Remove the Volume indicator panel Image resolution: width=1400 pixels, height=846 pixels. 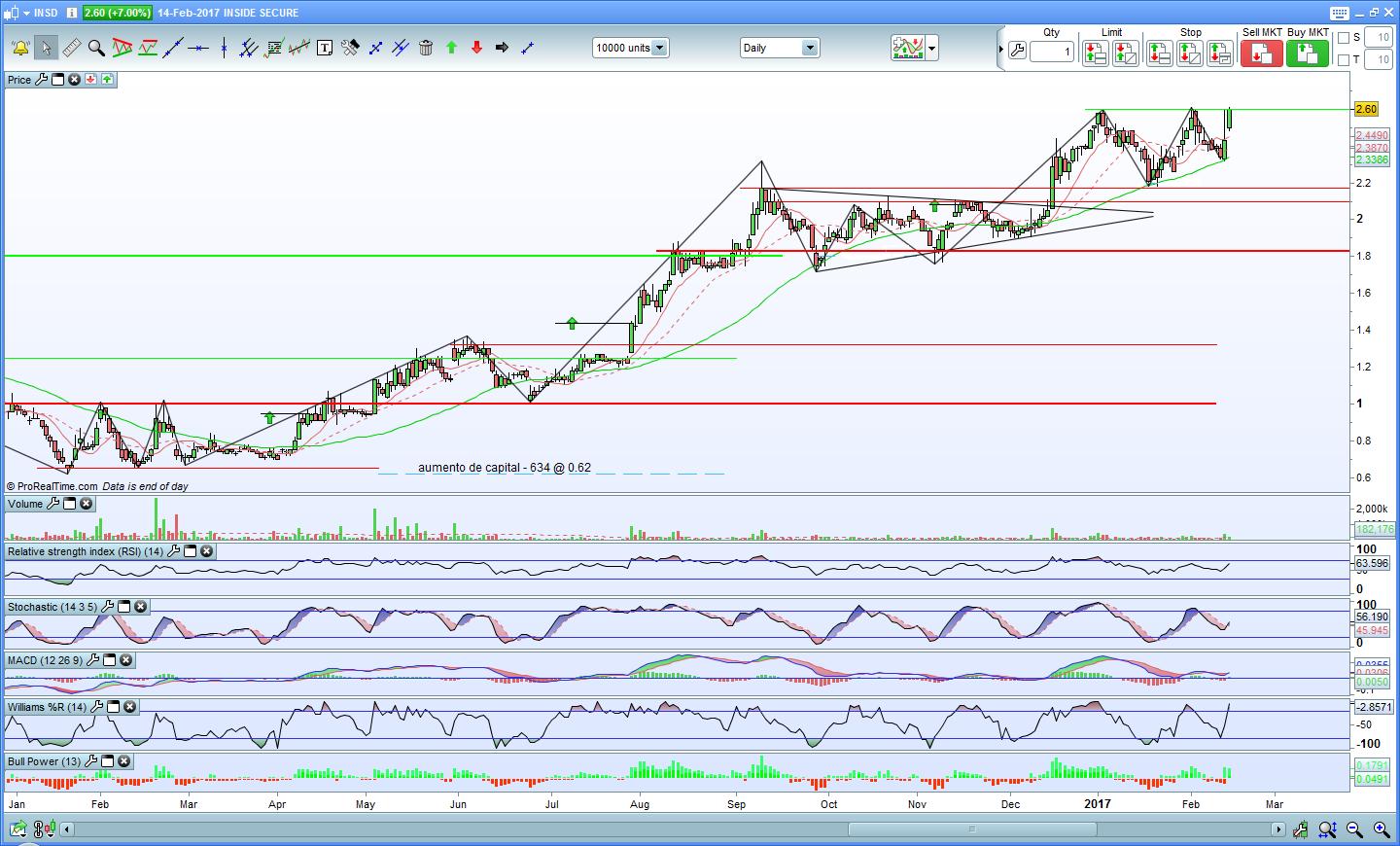point(86,504)
